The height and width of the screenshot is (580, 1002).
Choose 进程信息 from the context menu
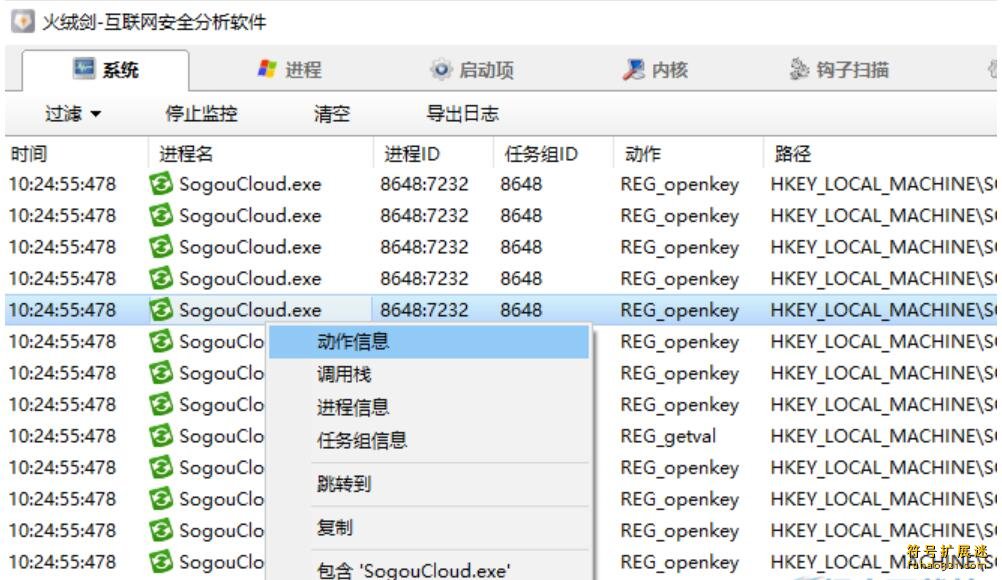click(353, 407)
